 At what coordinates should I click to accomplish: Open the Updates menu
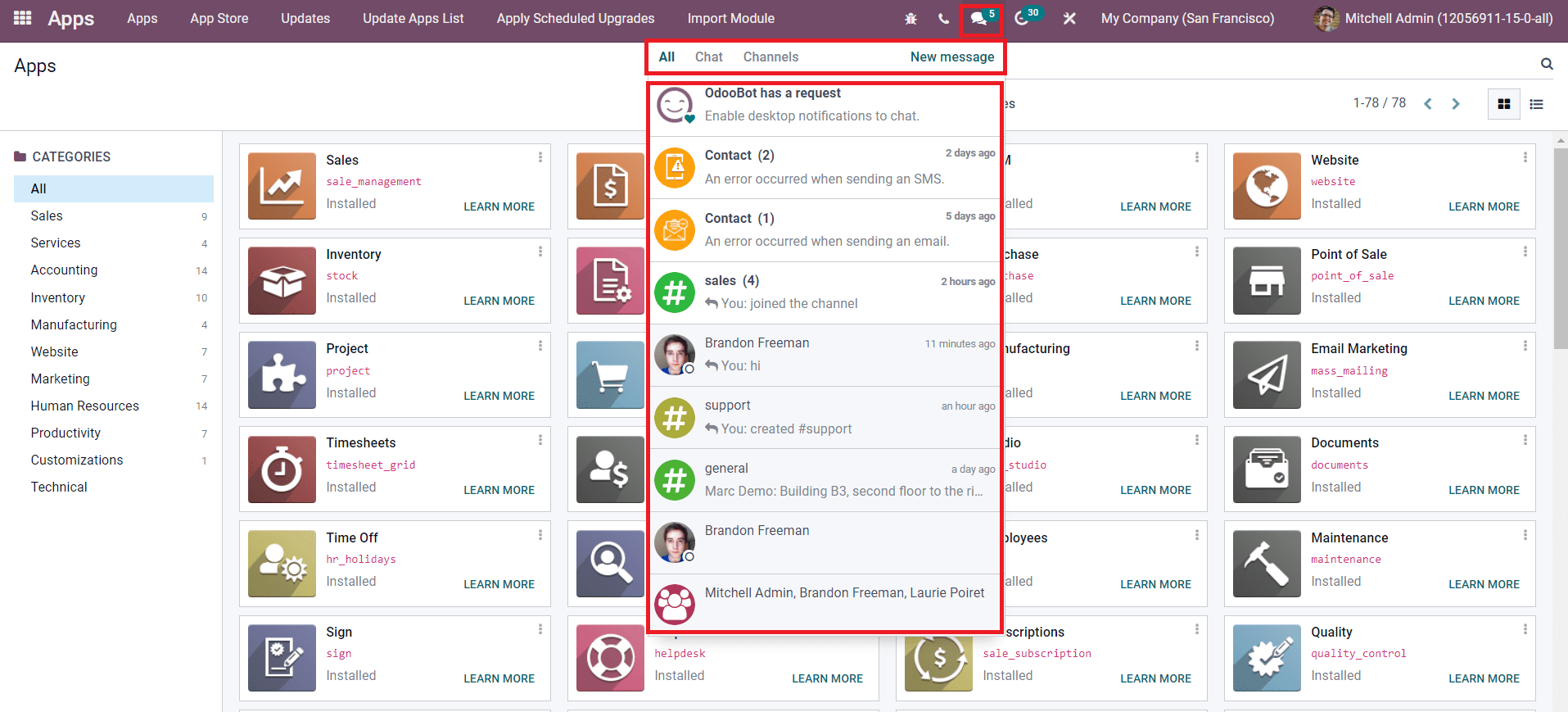pyautogui.click(x=305, y=18)
